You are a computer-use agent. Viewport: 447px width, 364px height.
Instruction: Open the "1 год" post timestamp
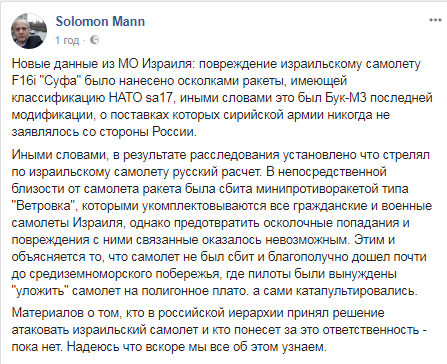(x=67, y=40)
